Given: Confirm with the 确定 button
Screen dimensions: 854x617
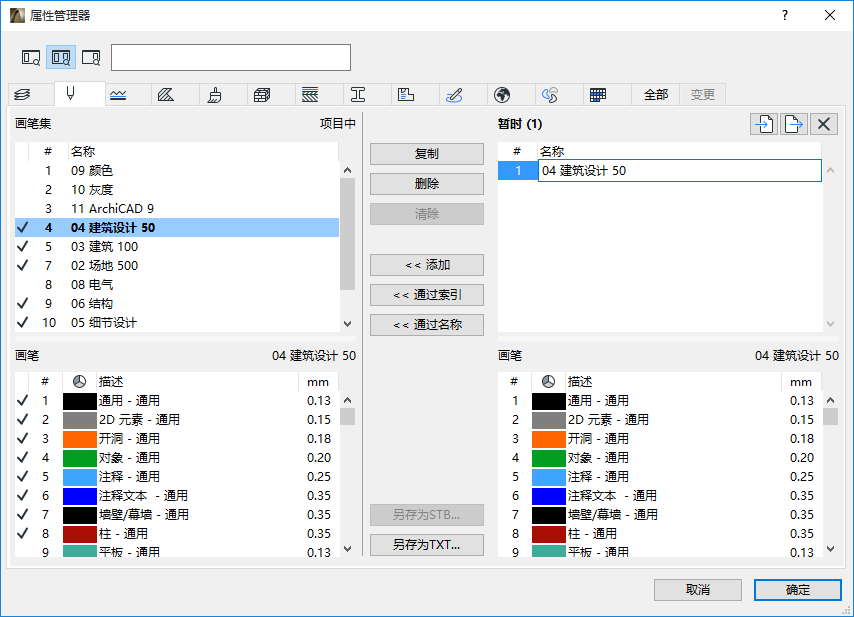Looking at the screenshot, I should click(x=798, y=590).
